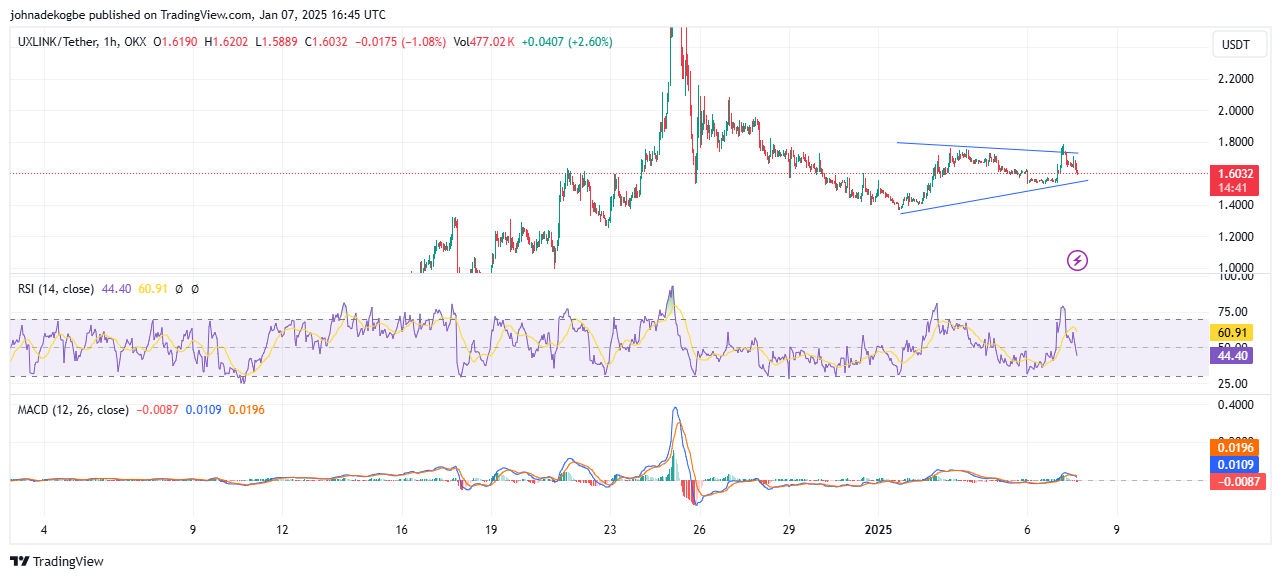Click the 2025 label on the date axis
1281x579 pixels.
tap(879, 528)
